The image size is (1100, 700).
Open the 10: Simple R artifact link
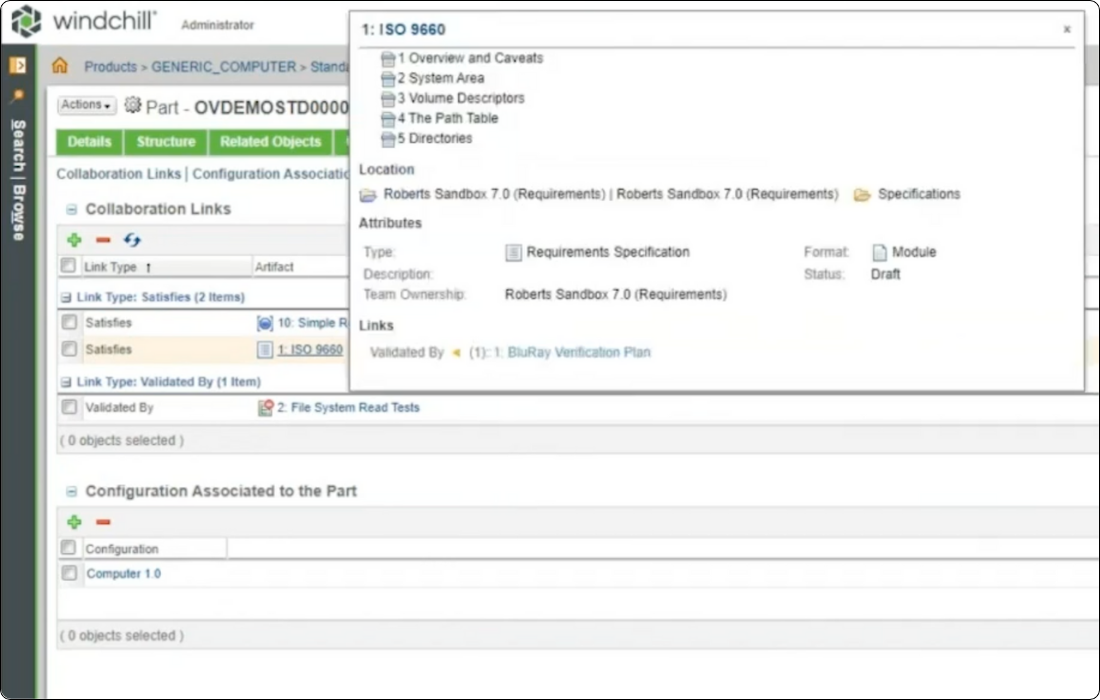pos(313,323)
